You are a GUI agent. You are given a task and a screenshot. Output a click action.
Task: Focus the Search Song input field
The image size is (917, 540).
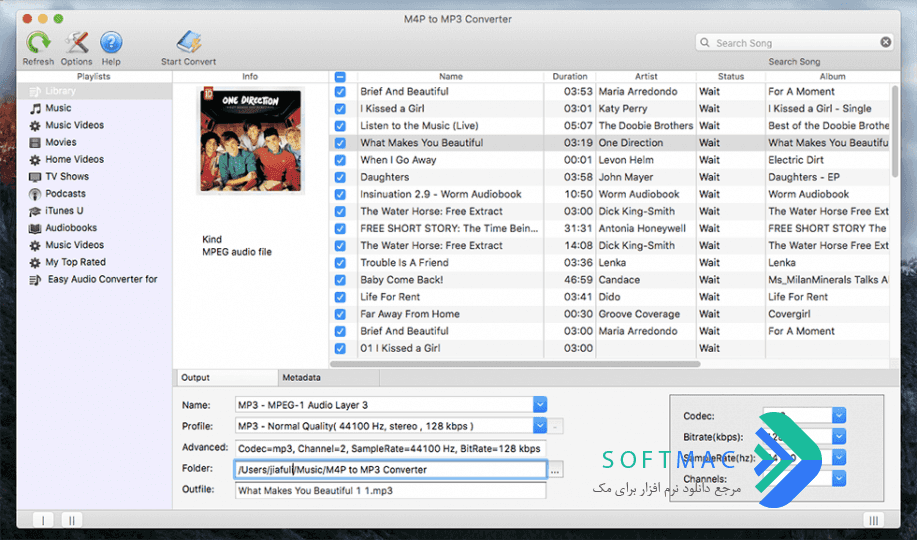[x=794, y=43]
